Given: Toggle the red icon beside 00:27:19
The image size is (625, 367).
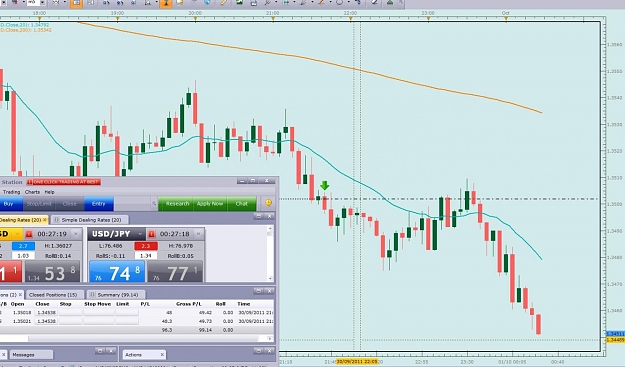Looking at the screenshot, I should pyautogui.click(x=29, y=234).
